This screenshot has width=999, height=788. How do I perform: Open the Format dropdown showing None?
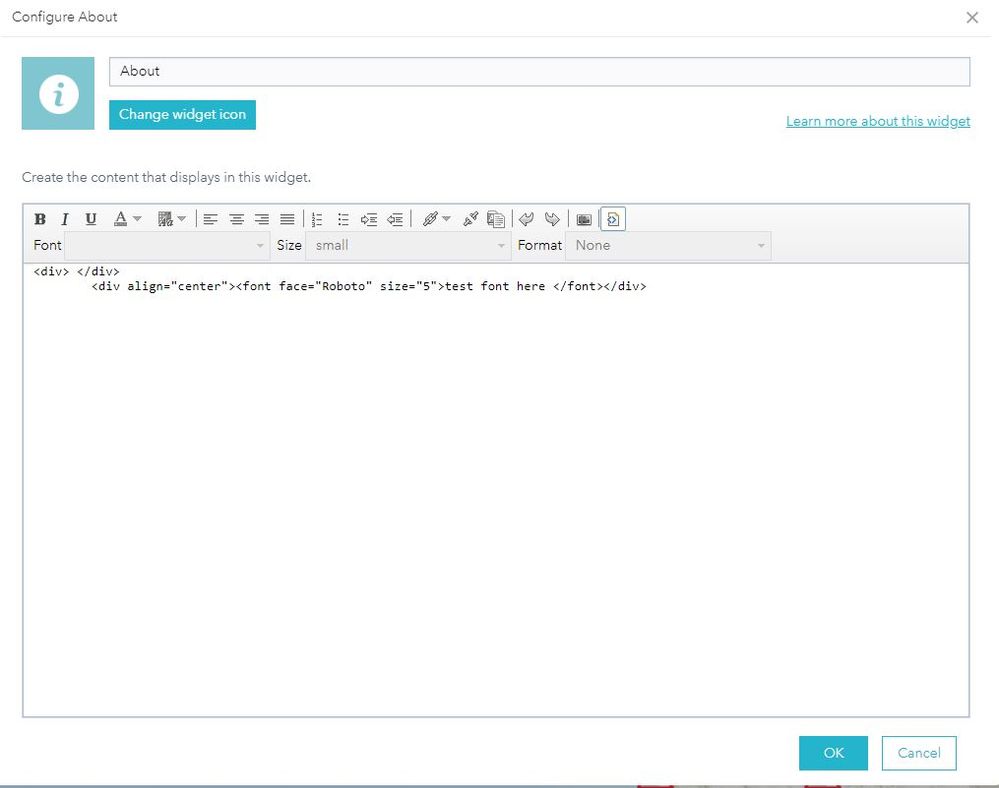click(x=668, y=246)
